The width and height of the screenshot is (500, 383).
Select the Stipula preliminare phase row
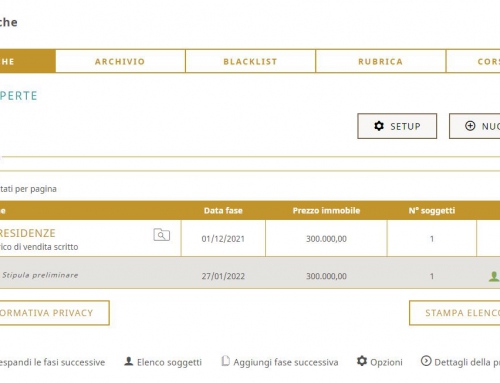[x=250, y=273]
